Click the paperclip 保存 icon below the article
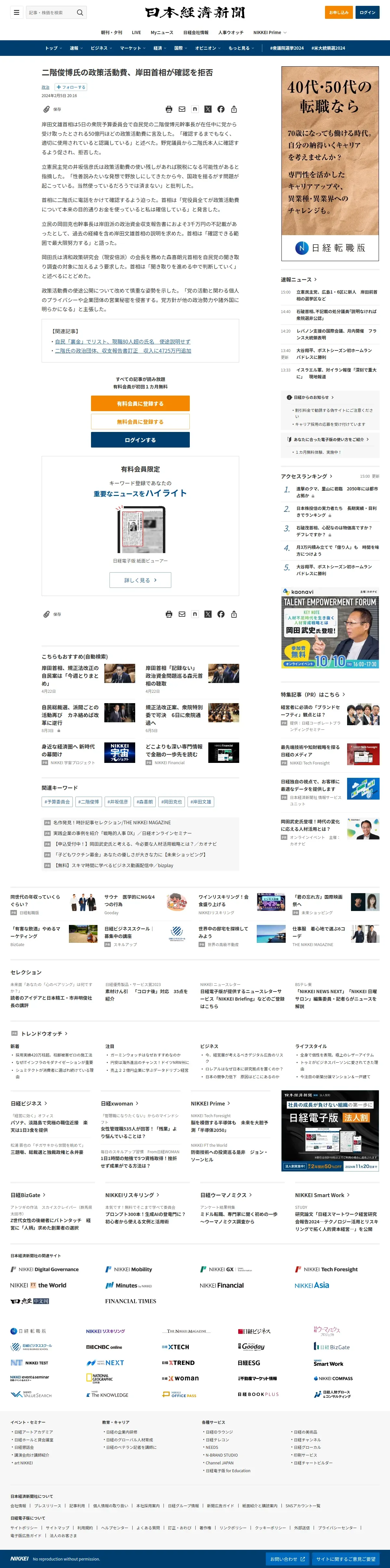This screenshot has width=390, height=1568. click(x=46, y=614)
